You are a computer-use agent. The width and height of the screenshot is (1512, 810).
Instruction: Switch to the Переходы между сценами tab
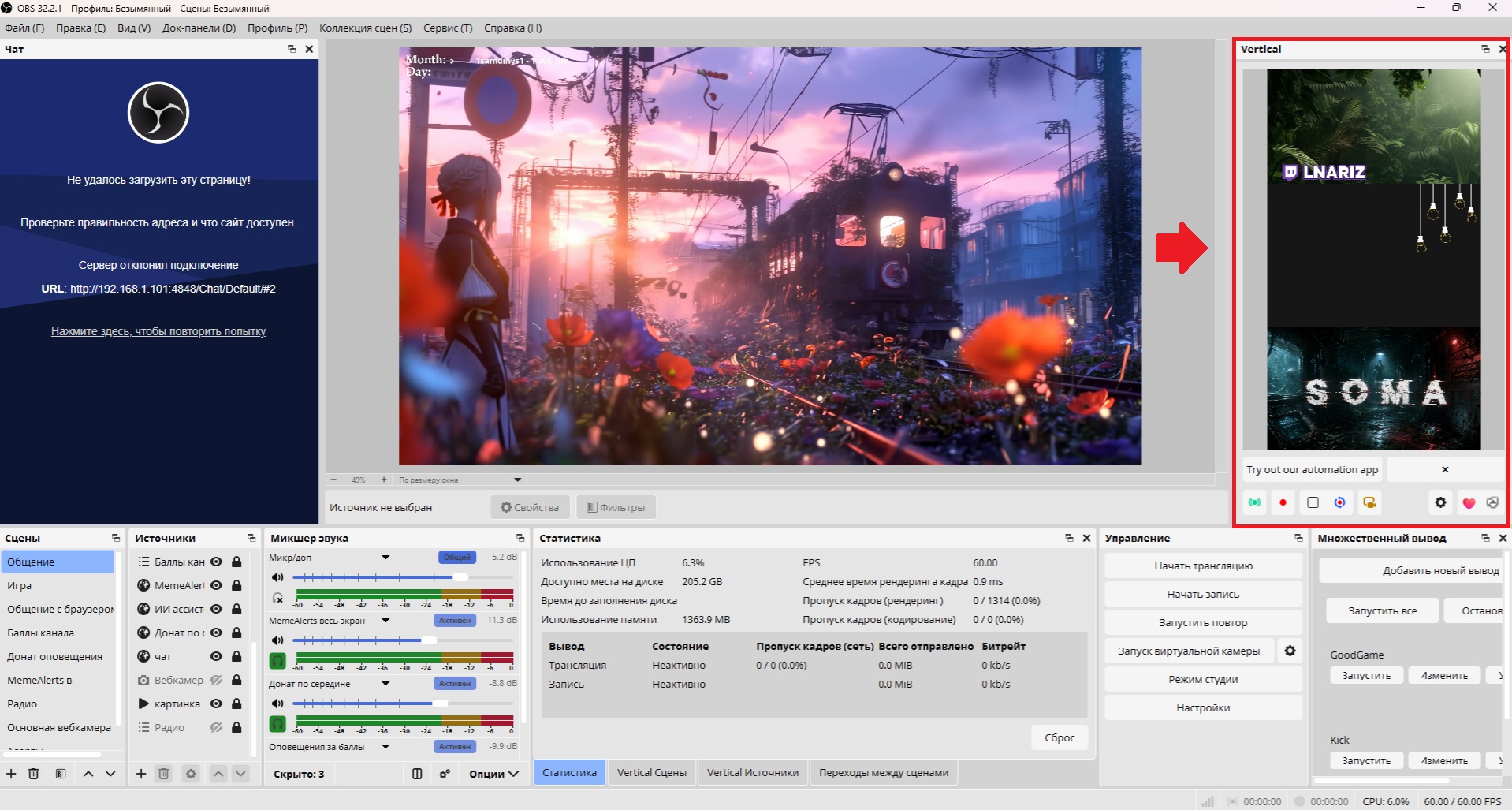point(884,773)
